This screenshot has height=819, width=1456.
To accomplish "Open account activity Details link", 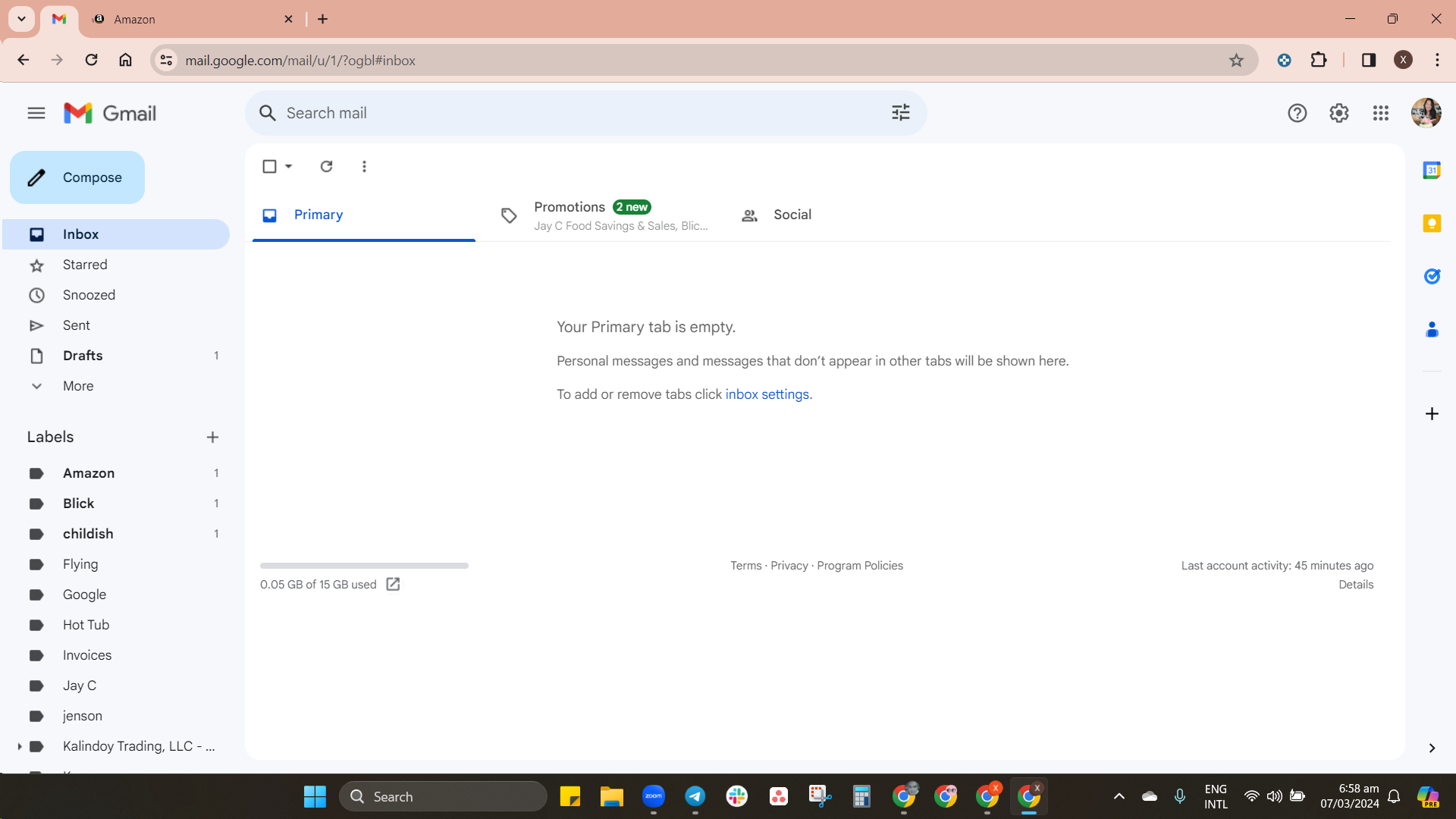I will pos(1356,585).
